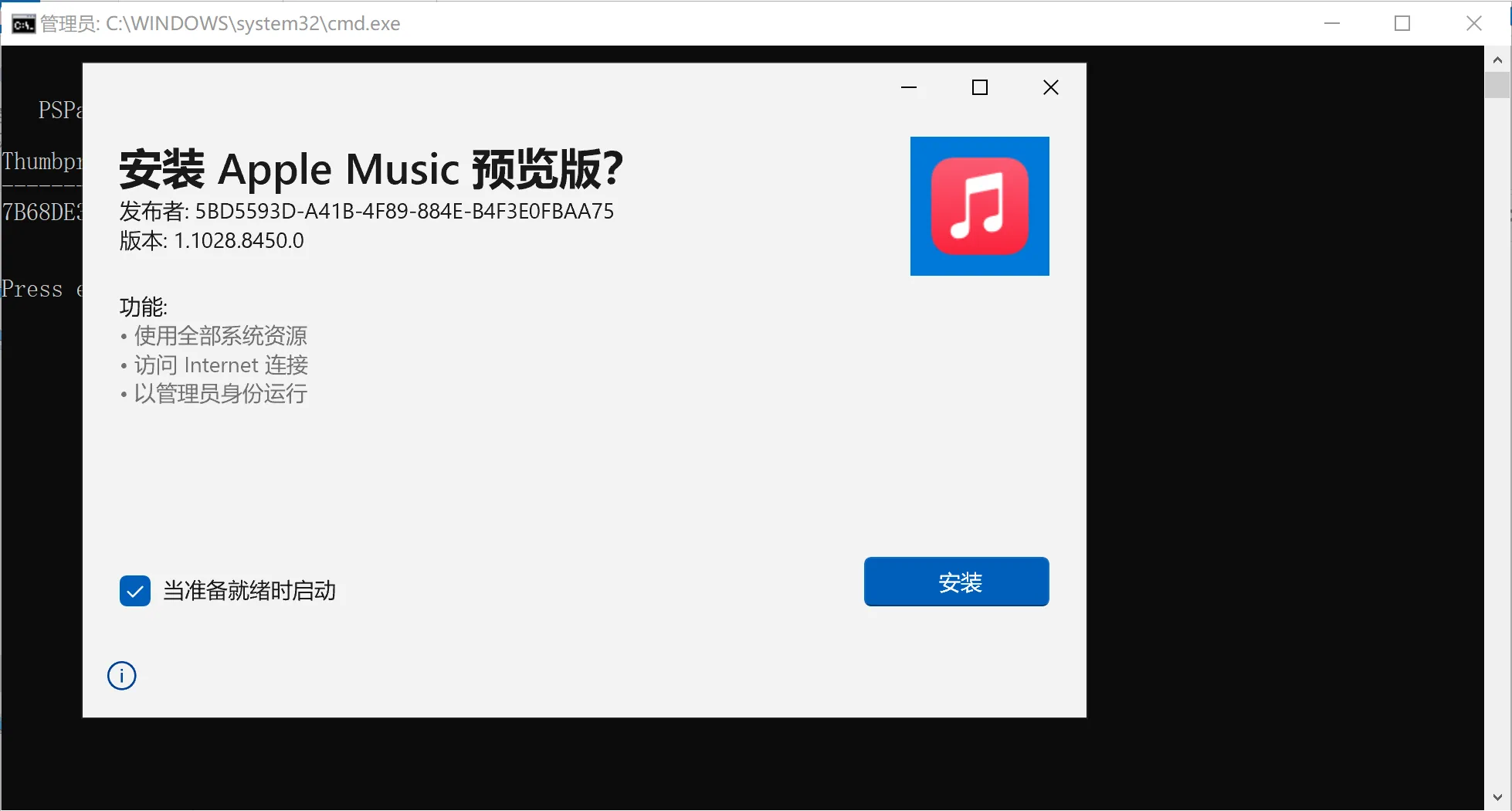Image resolution: width=1512 pixels, height=811 pixels.
Task: Click the blue 安装 button
Action: [x=956, y=582]
